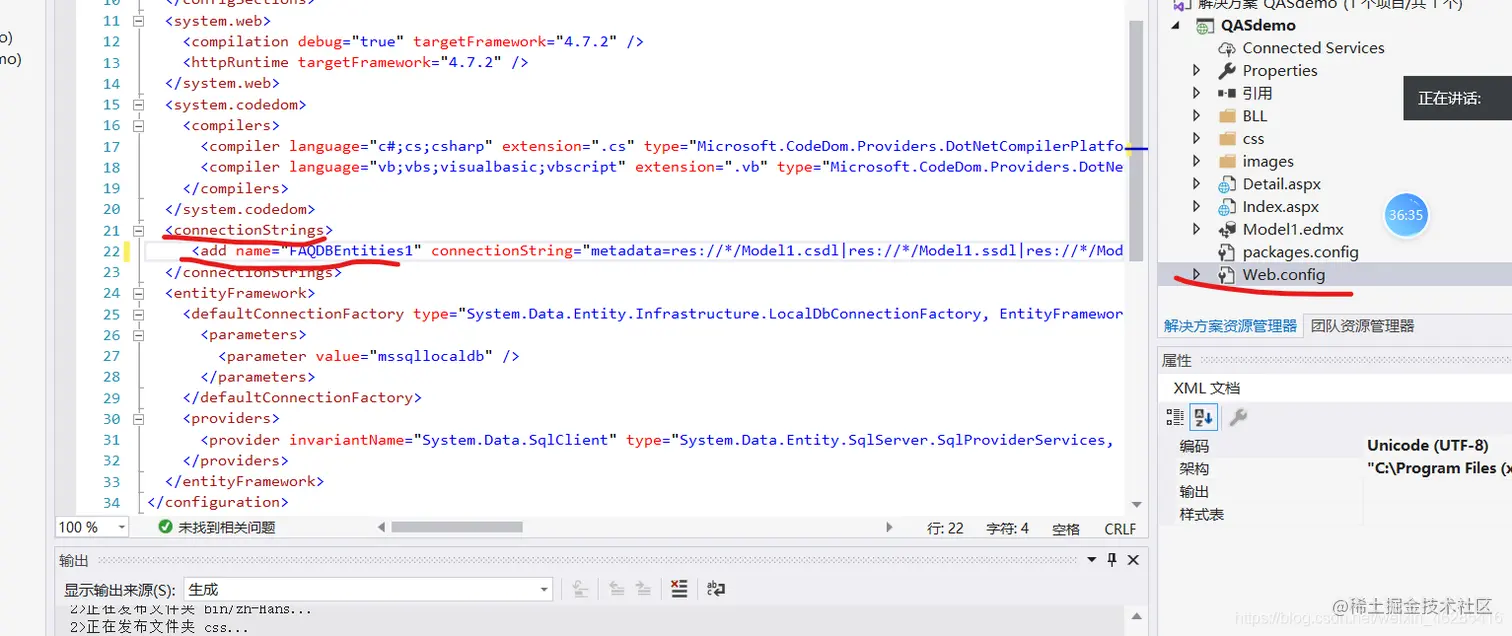The image size is (1512, 636).
Task: Collapse the QASdemo project node
Action: (1175, 26)
